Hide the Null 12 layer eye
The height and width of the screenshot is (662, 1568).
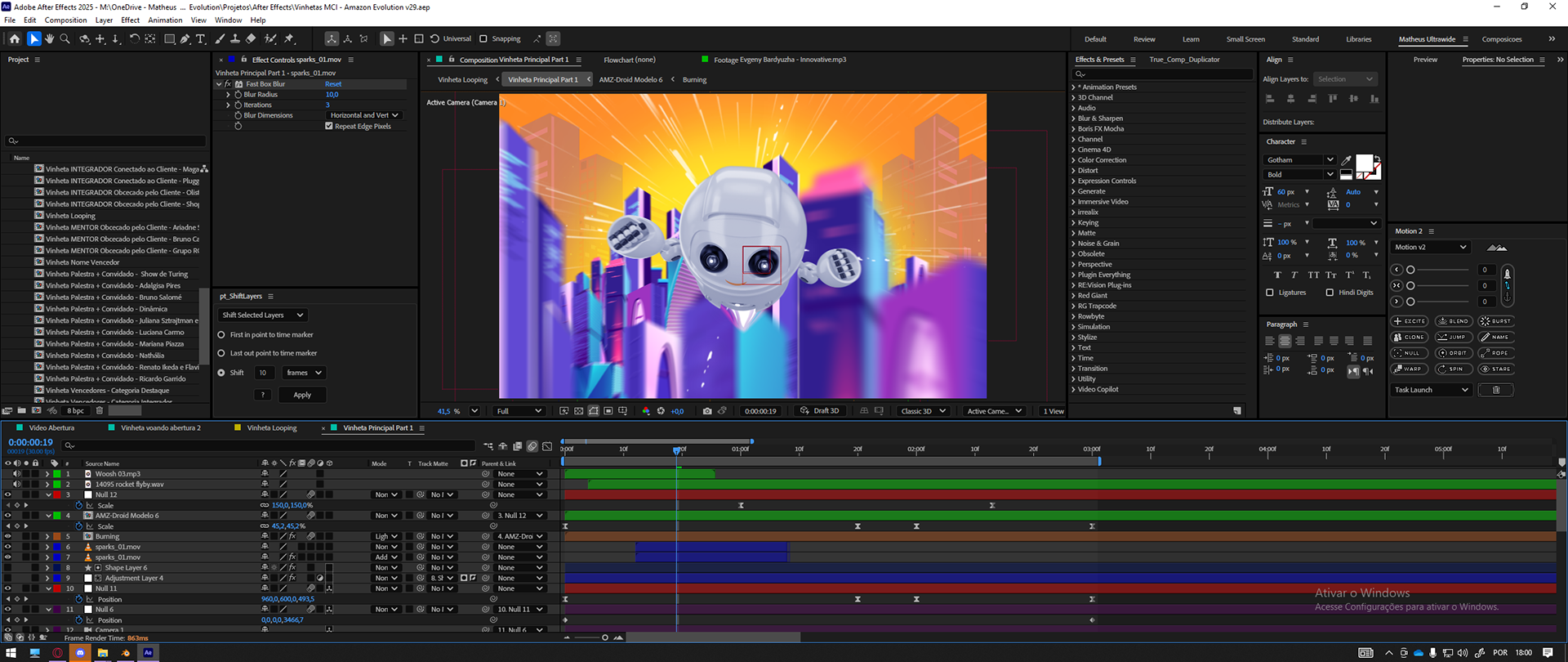(x=8, y=494)
